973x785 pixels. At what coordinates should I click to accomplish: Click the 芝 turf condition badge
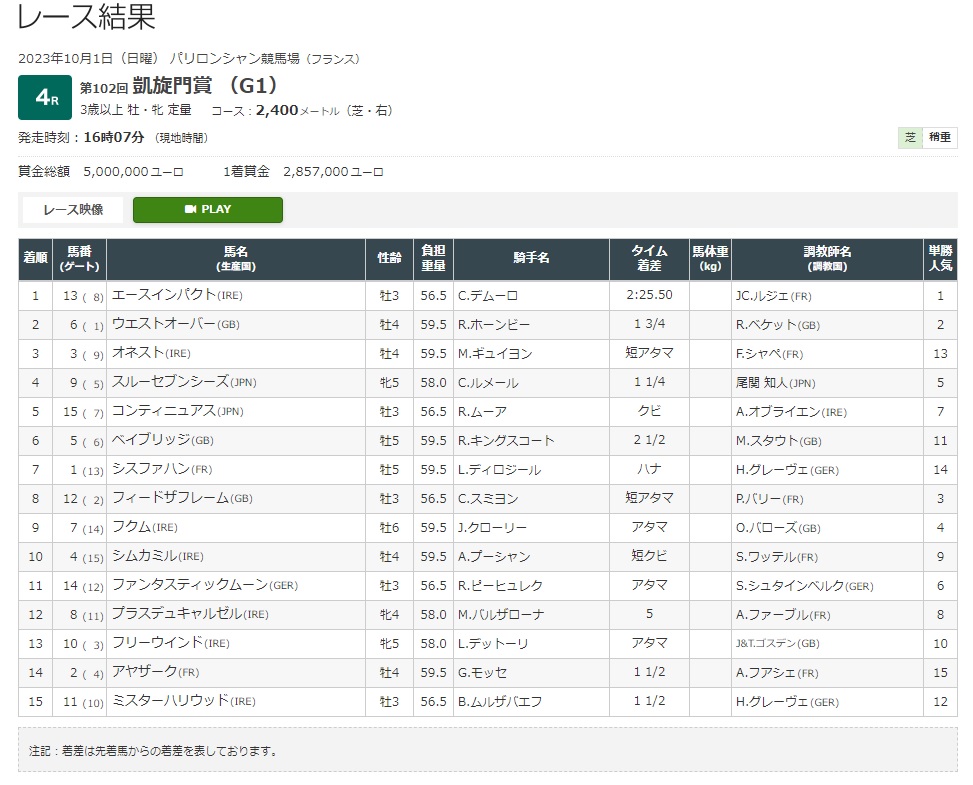coord(909,138)
